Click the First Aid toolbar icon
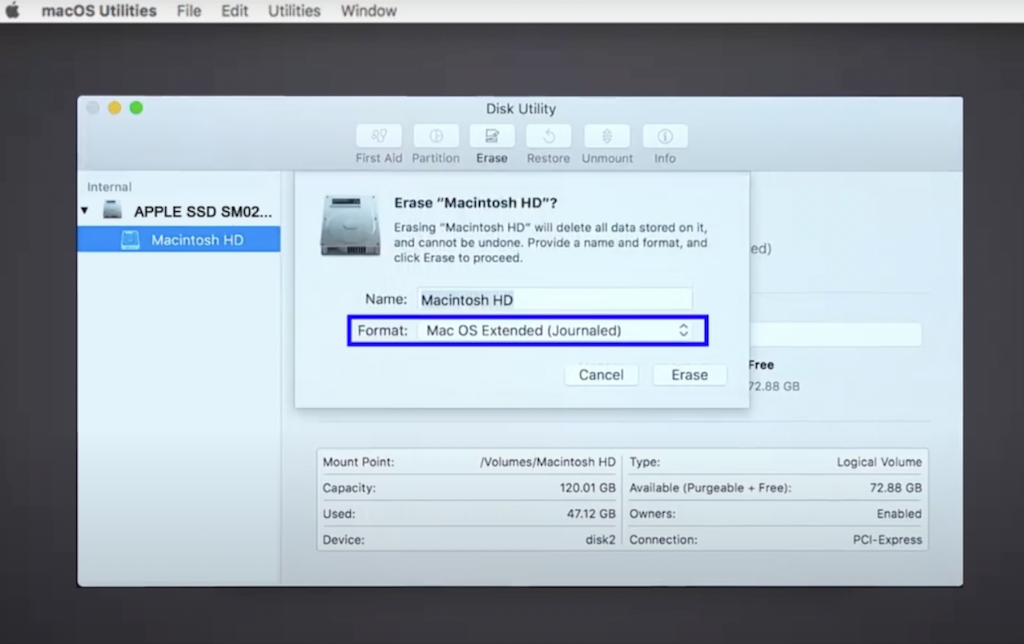 coord(379,136)
